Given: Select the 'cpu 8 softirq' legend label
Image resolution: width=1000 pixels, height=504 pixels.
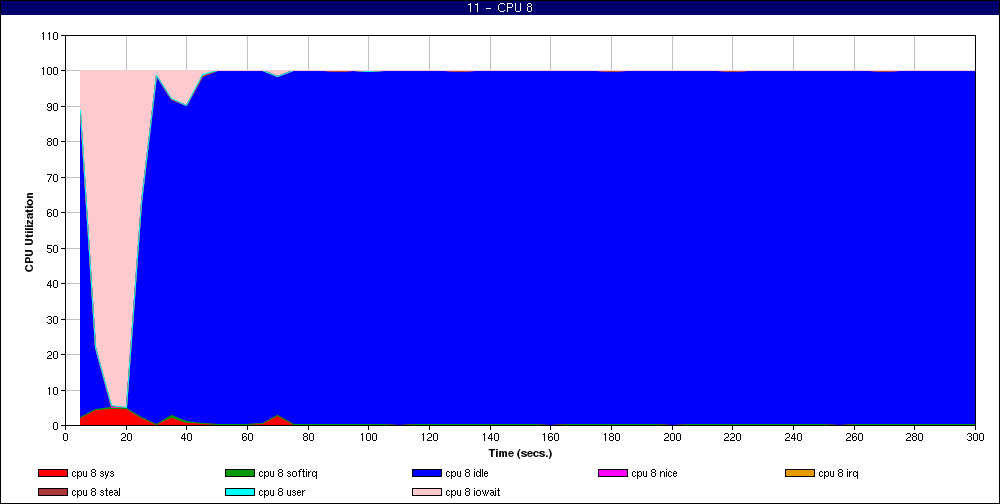Looking at the screenshot, I should 288,473.
